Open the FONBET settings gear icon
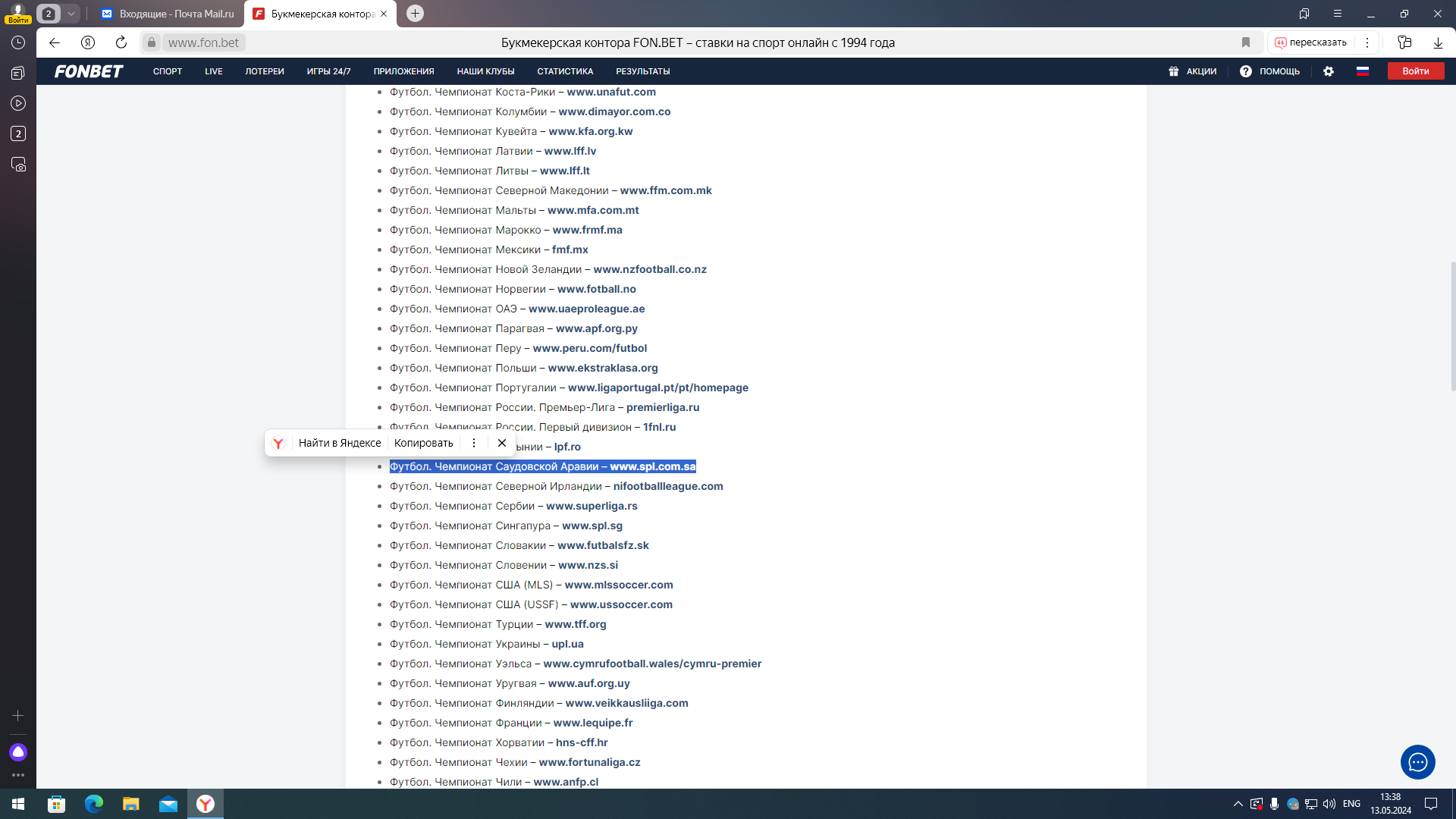Screen dimensions: 1456x819 [1328, 71]
